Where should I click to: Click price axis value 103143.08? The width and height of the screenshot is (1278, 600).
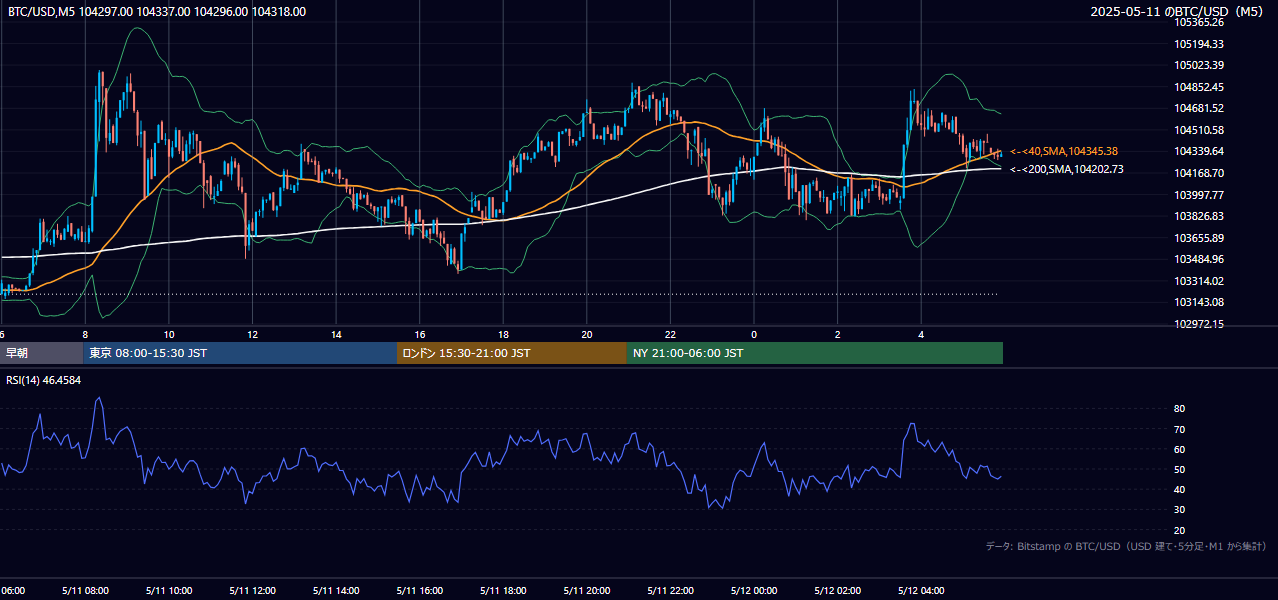click(1200, 302)
